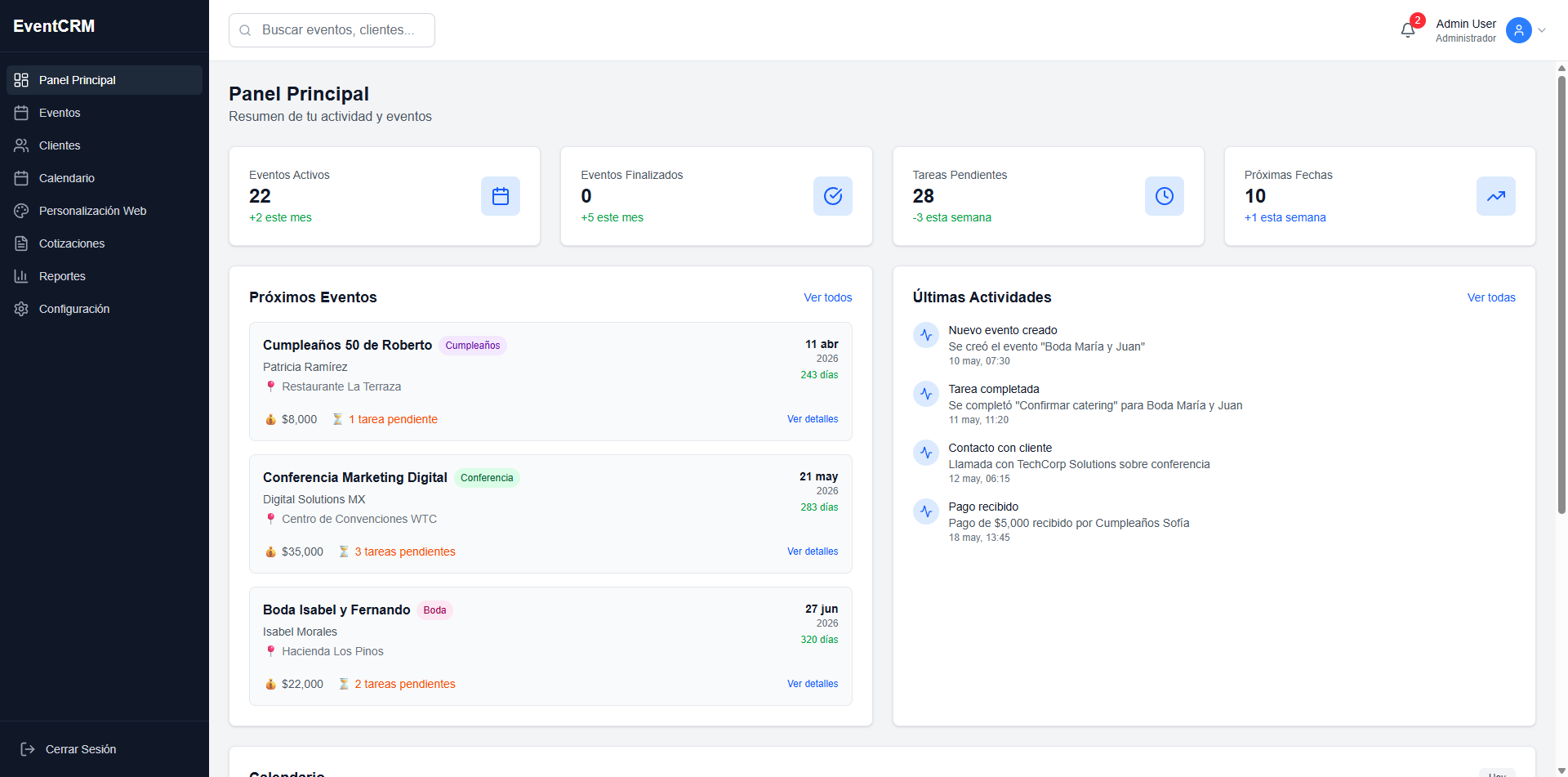Click the Admin User avatar icon
The width and height of the screenshot is (1568, 777).
1518,30
